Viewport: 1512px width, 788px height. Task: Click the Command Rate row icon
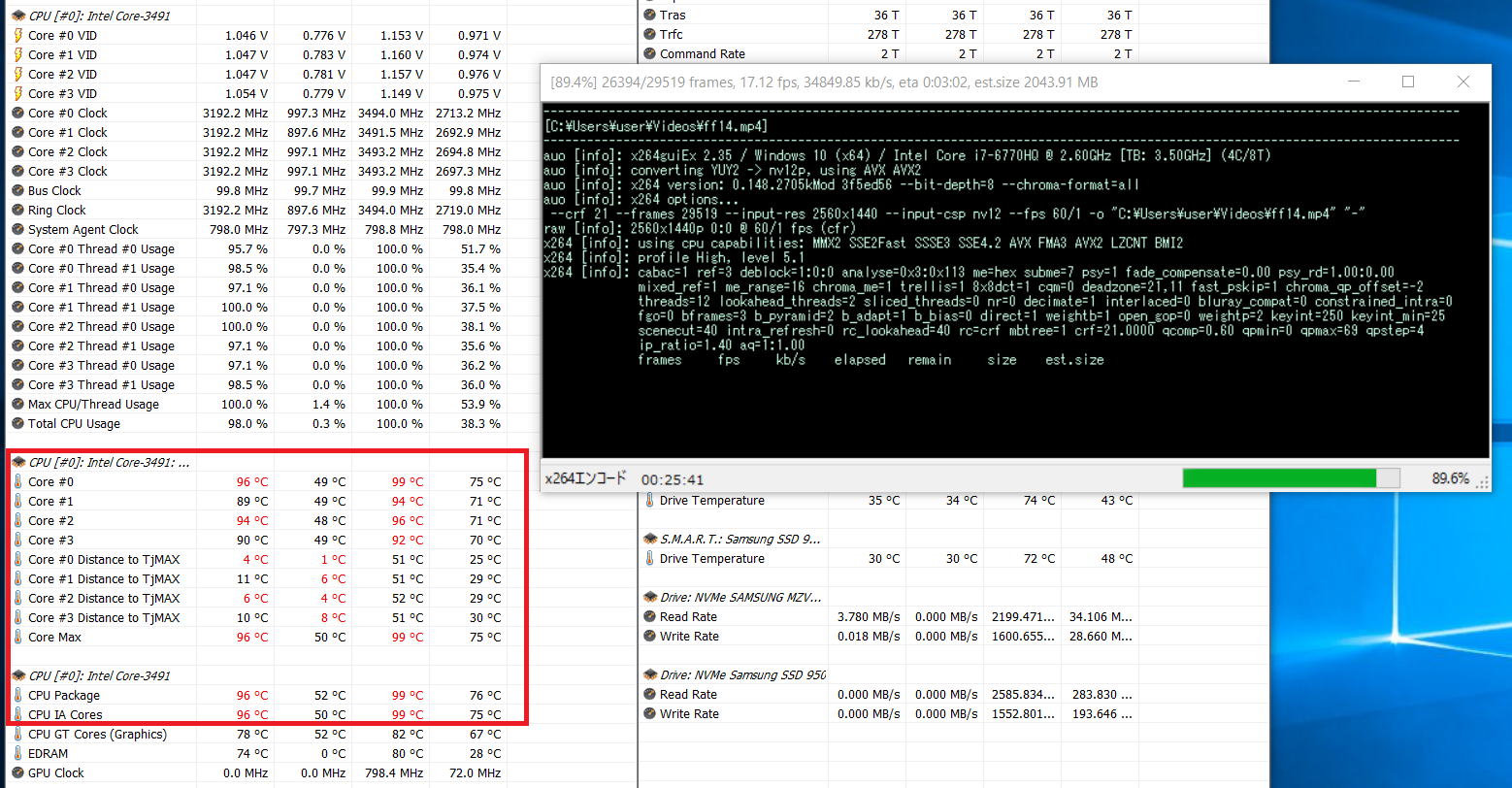[x=649, y=53]
